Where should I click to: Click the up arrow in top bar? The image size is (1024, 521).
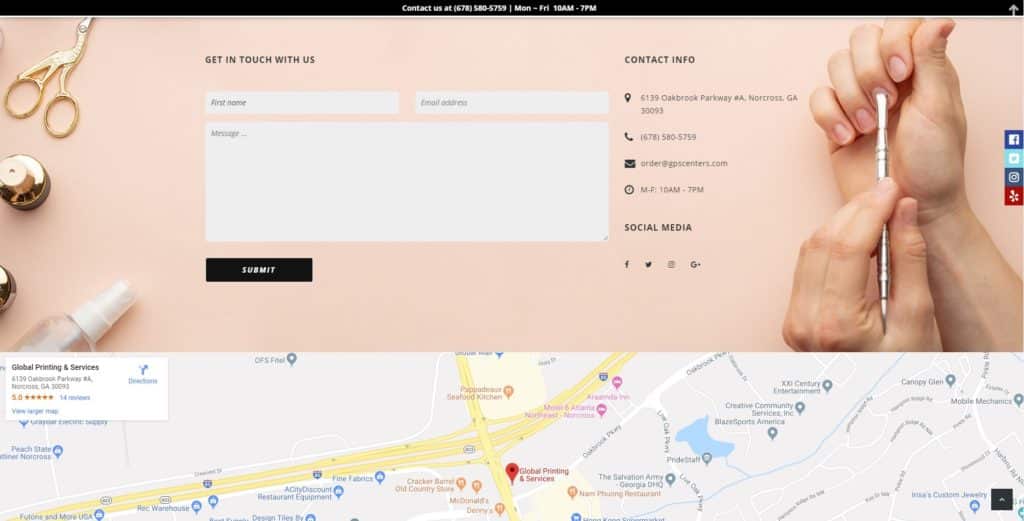1014,9
